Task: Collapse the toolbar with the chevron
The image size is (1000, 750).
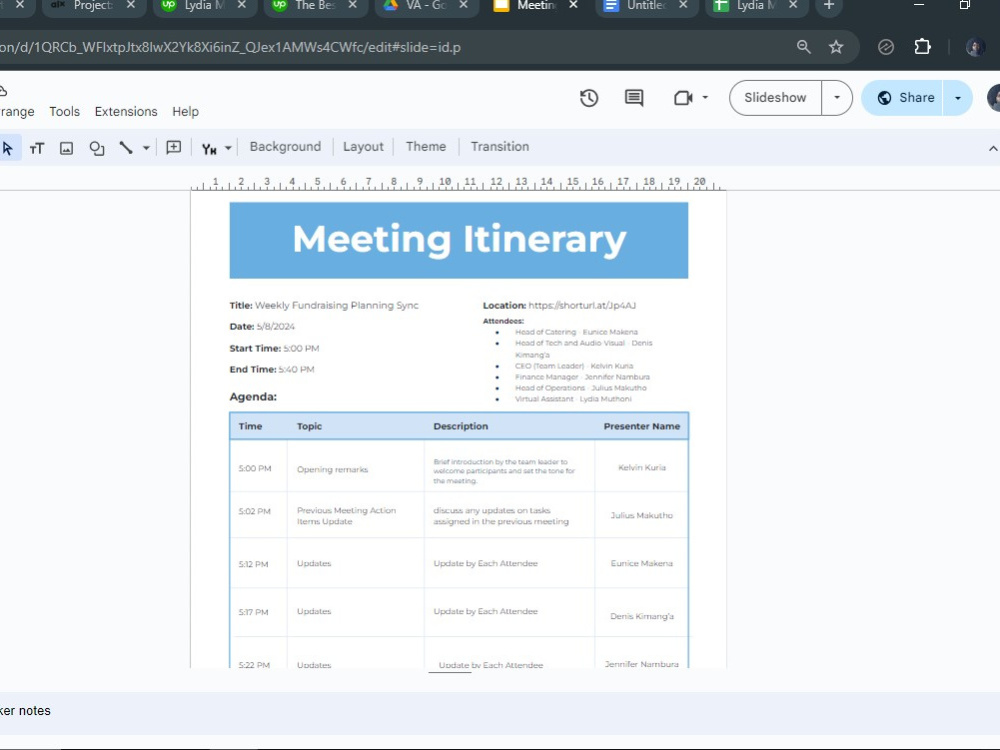Action: click(x=992, y=149)
